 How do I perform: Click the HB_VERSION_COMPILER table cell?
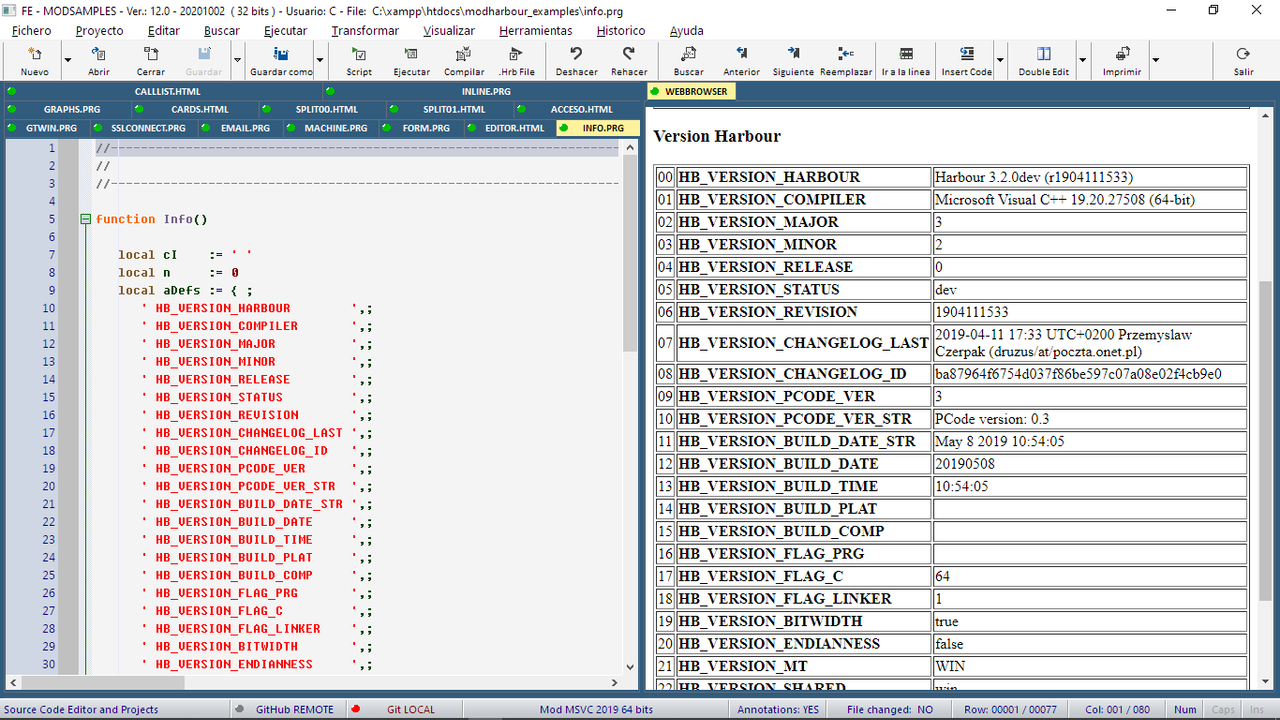pyautogui.click(x=804, y=199)
